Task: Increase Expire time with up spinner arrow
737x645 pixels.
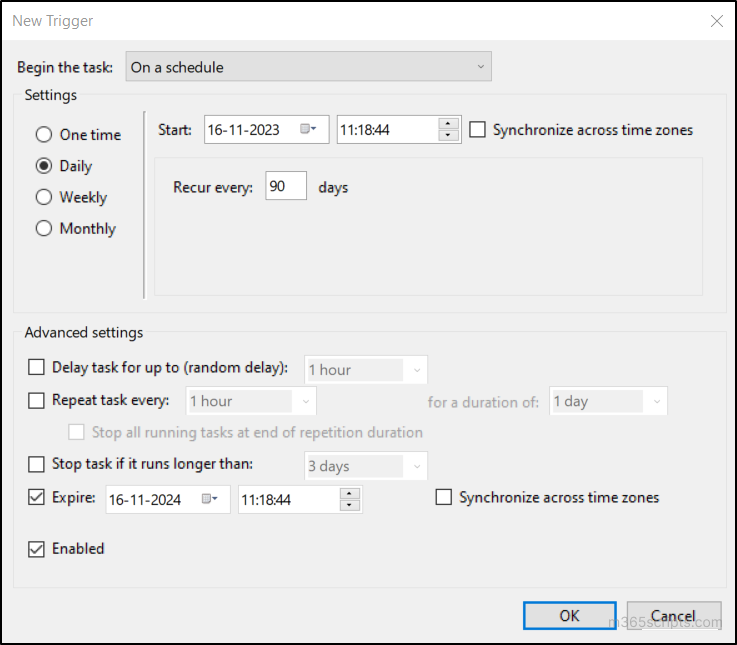Action: tap(350, 493)
